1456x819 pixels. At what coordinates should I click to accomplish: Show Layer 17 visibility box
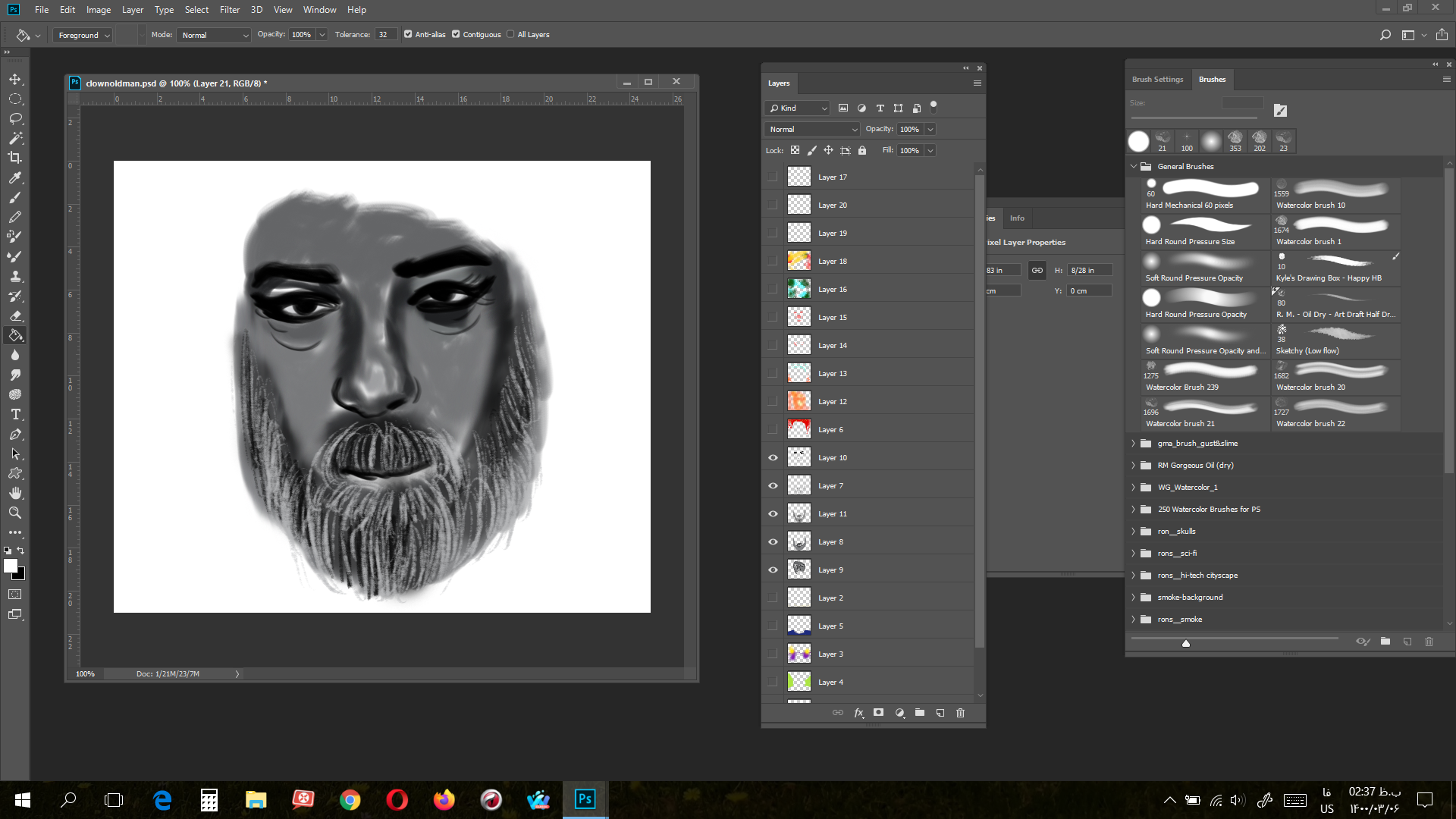(x=773, y=177)
